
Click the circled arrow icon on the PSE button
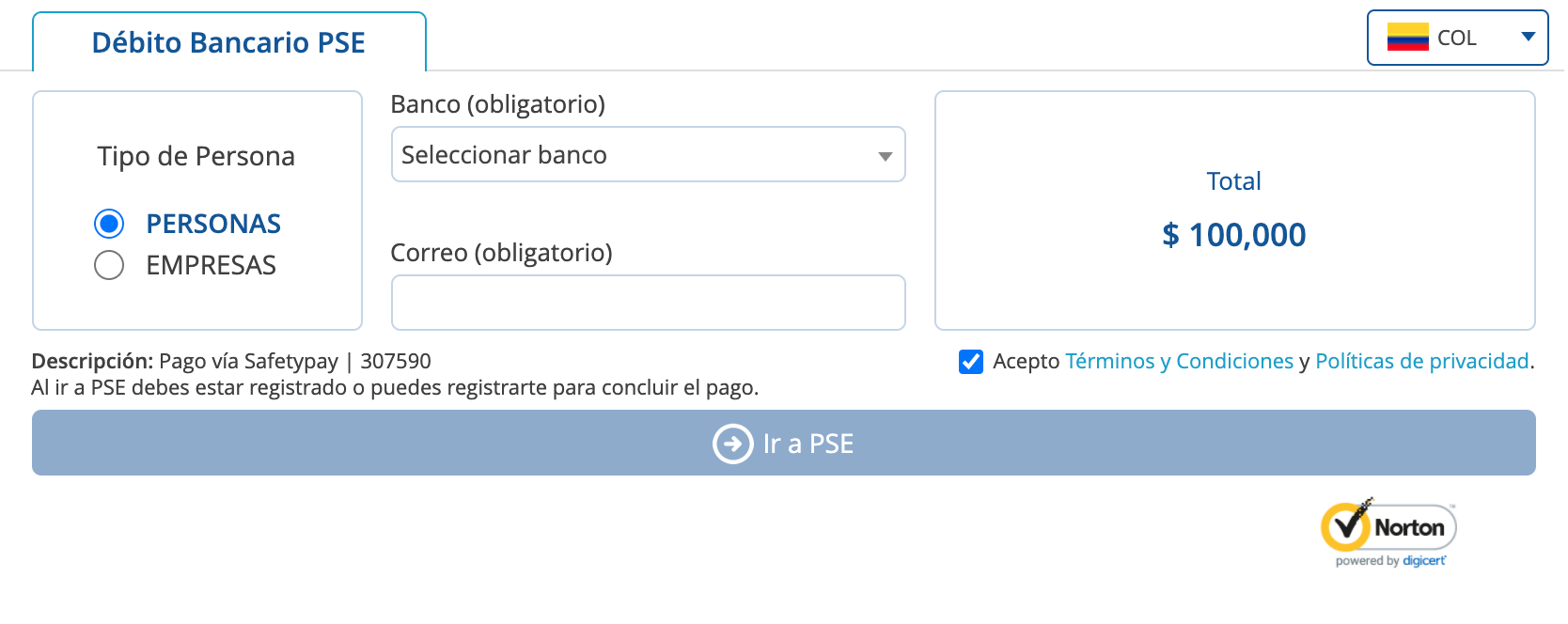point(732,444)
